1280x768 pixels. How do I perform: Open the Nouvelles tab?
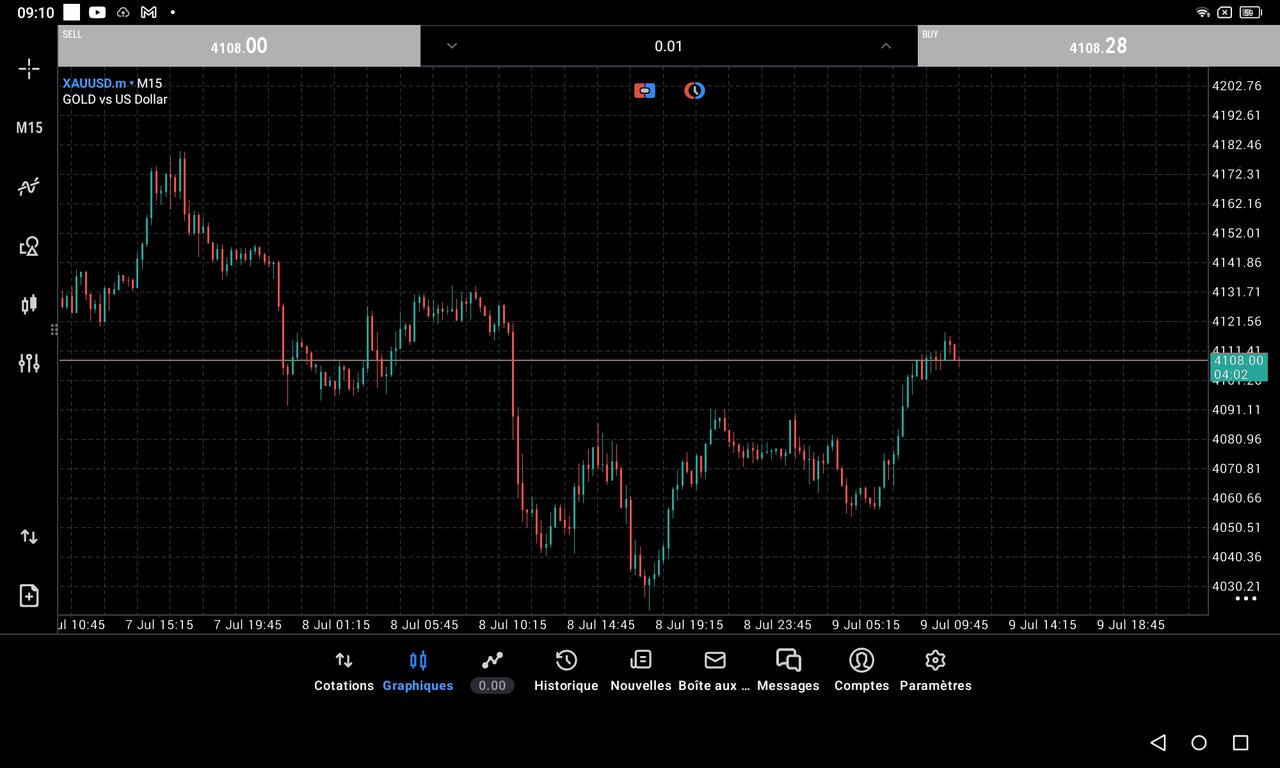[641, 672]
